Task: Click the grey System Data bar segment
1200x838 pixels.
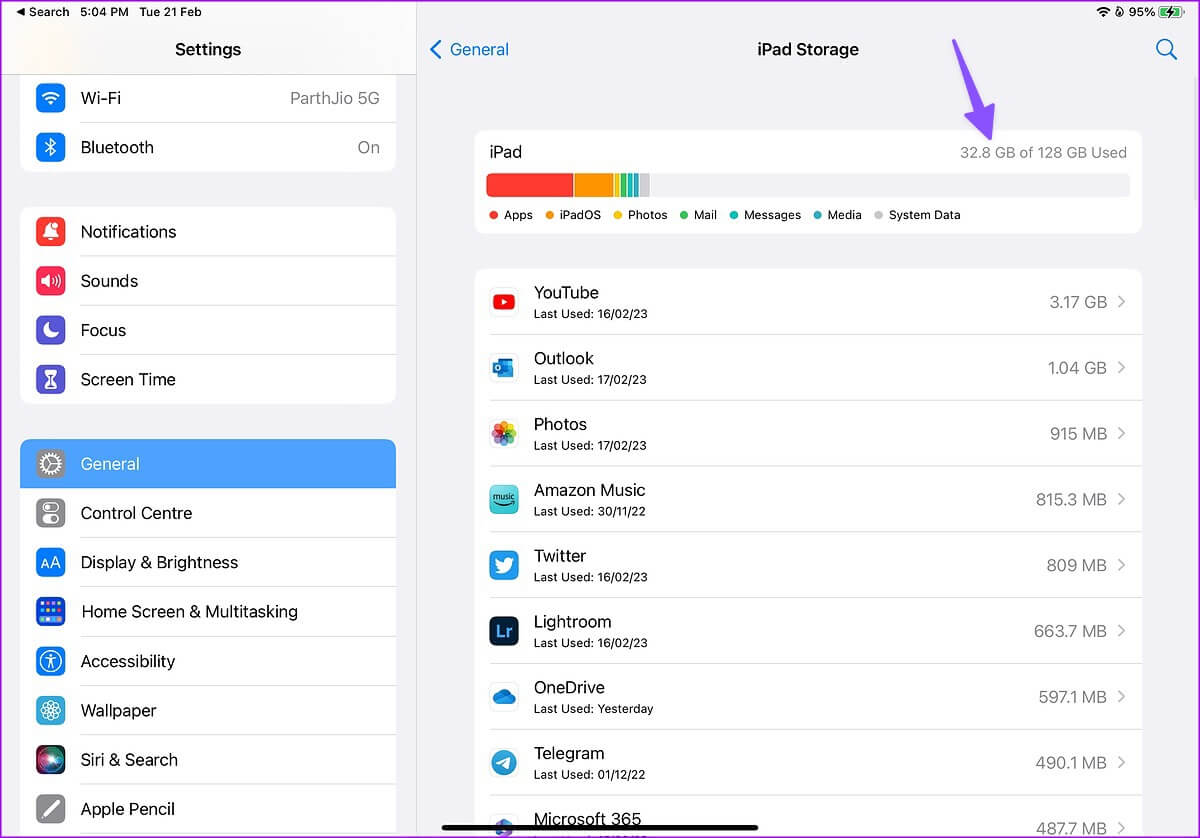Action: pyautogui.click(x=645, y=185)
